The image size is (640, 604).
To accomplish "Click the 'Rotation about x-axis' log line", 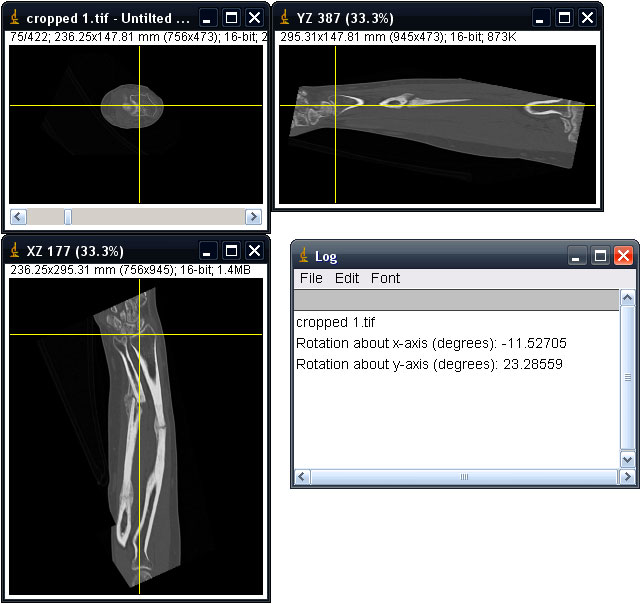I will click(x=431, y=343).
